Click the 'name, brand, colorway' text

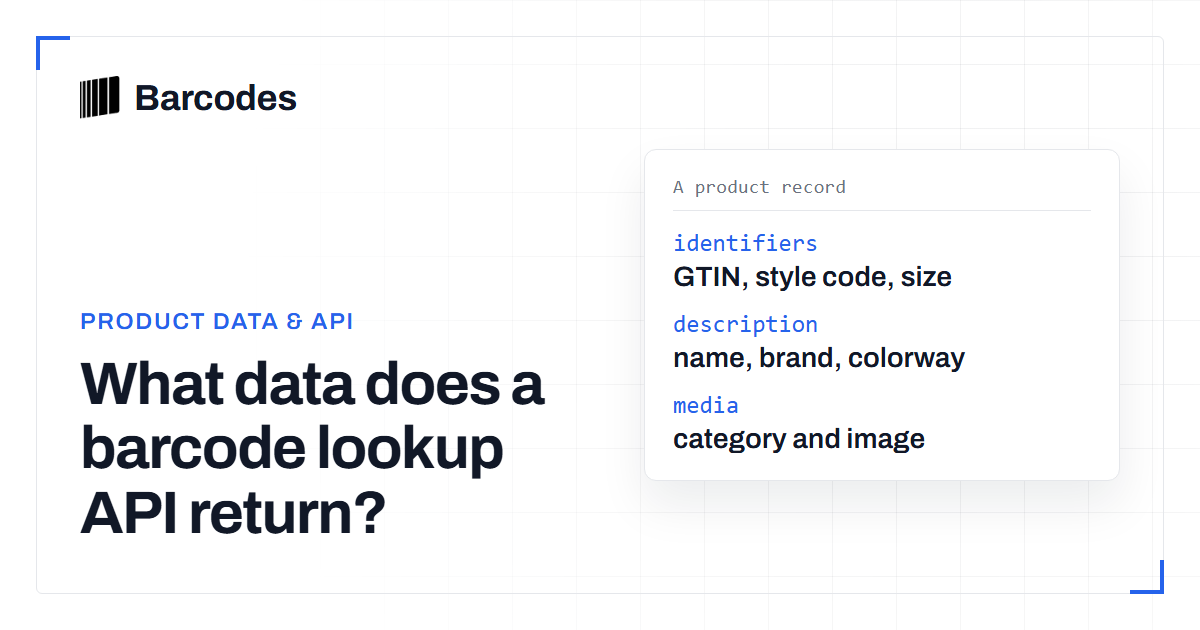819,358
